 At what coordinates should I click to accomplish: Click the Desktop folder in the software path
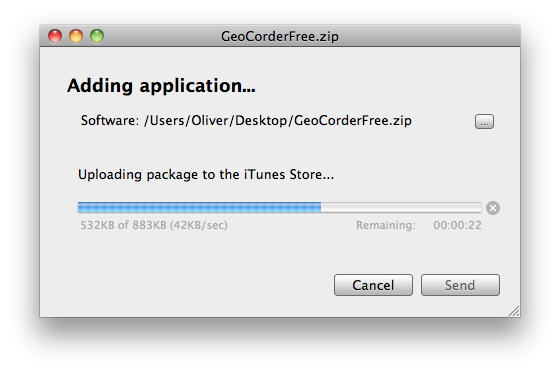coord(261,121)
